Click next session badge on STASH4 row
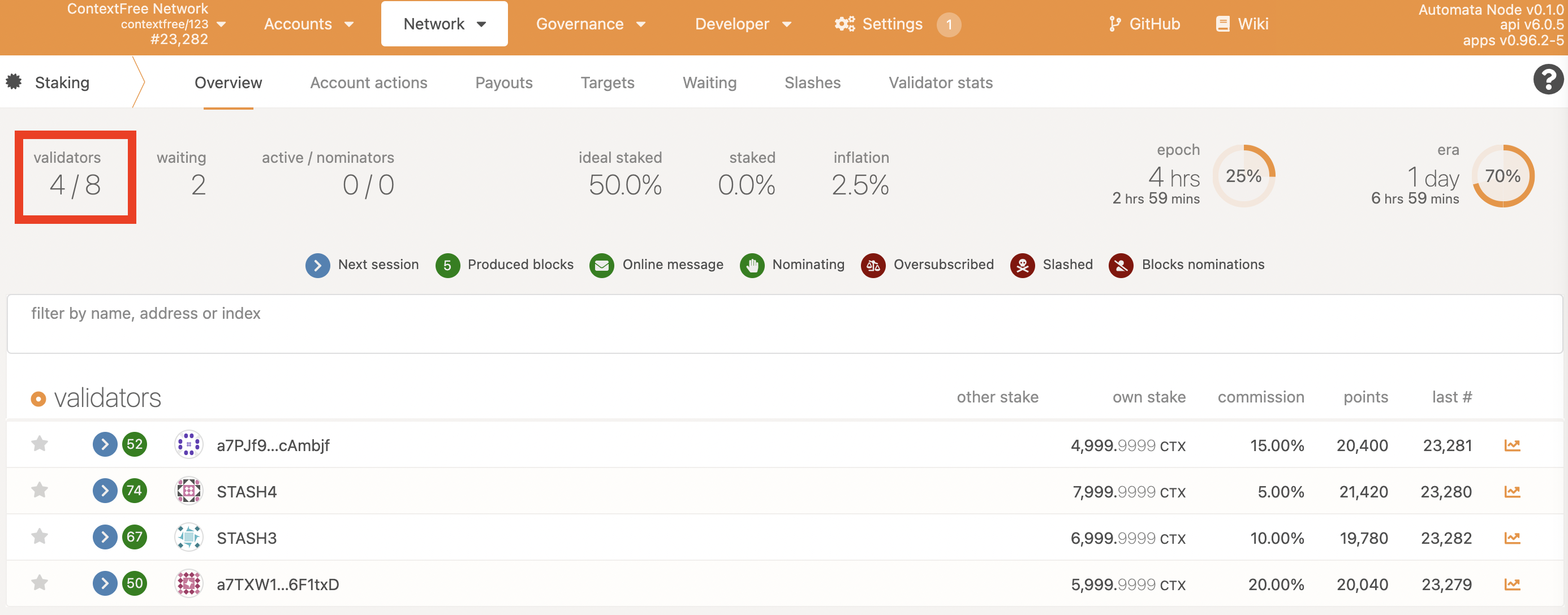The width and height of the screenshot is (1568, 615). [105, 491]
